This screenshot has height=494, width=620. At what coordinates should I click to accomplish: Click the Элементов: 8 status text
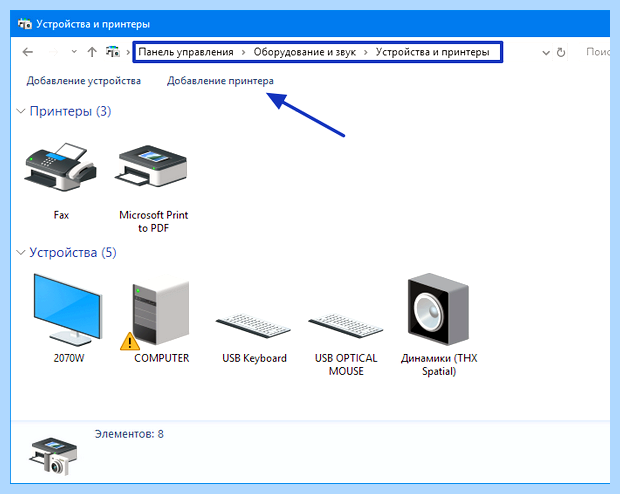129,434
